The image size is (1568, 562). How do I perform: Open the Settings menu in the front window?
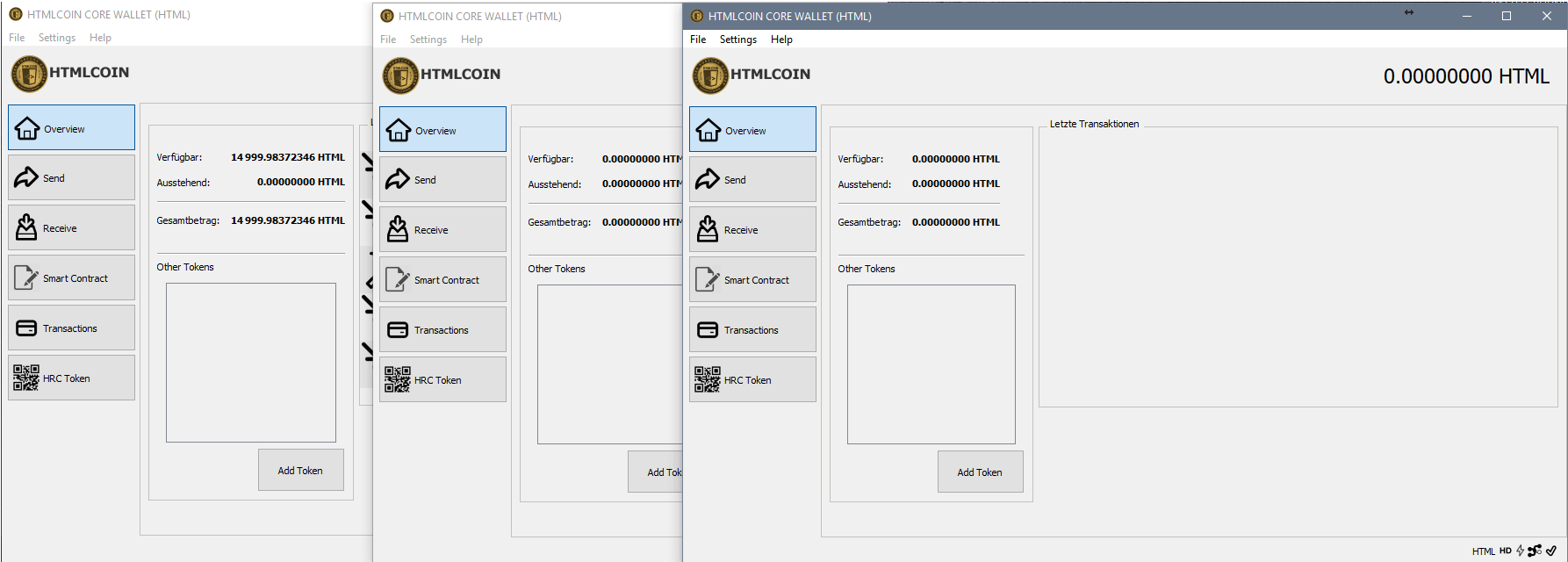point(738,40)
